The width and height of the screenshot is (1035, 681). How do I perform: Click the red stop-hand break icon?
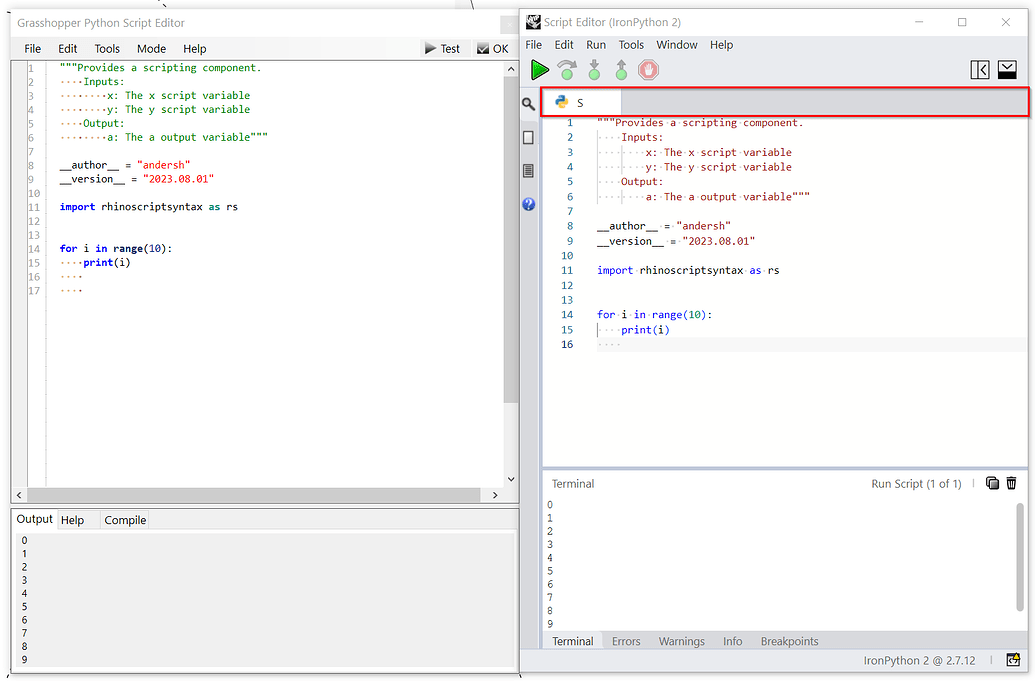(650, 69)
